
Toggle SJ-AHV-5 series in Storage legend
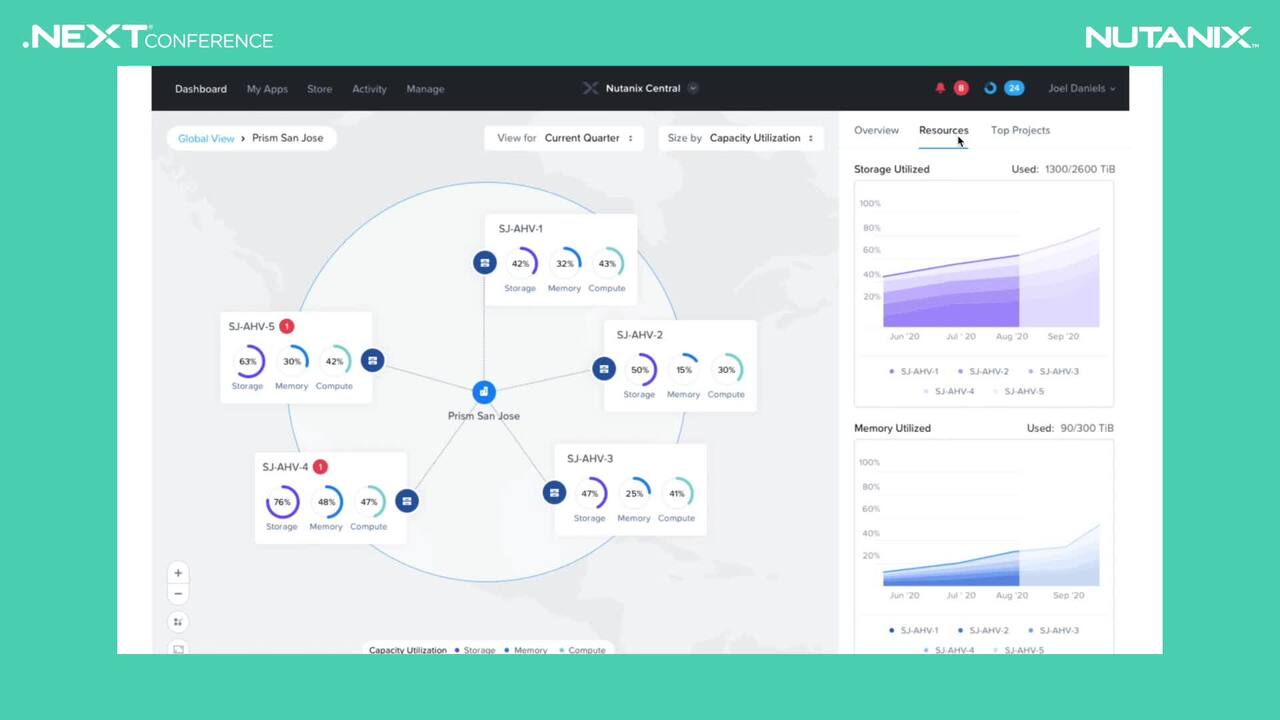coord(1019,392)
